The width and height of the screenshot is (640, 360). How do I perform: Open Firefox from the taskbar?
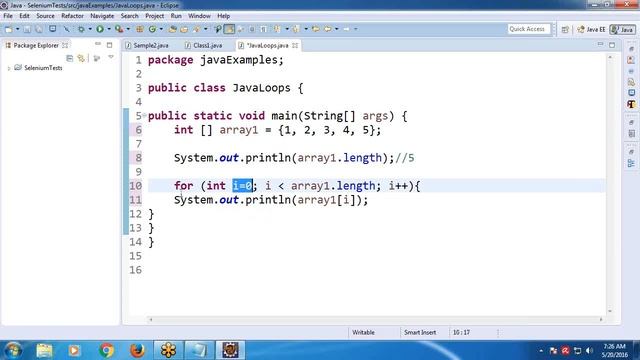pos(137,350)
